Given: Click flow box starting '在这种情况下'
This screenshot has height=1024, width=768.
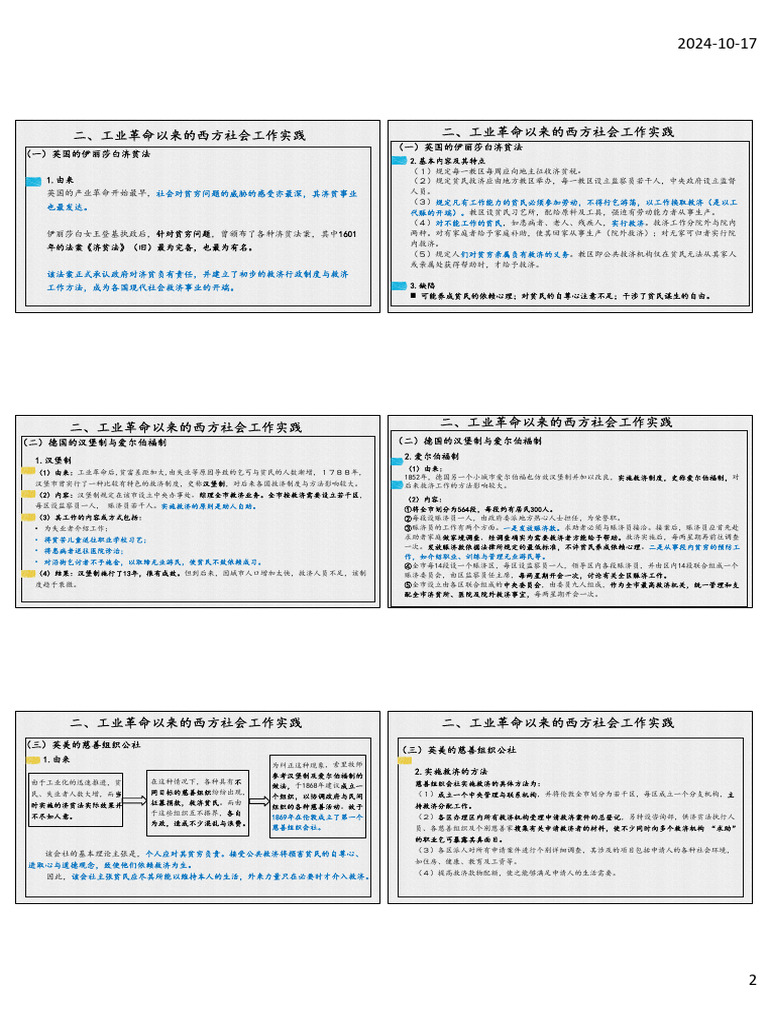Looking at the screenshot, I should point(197,803).
